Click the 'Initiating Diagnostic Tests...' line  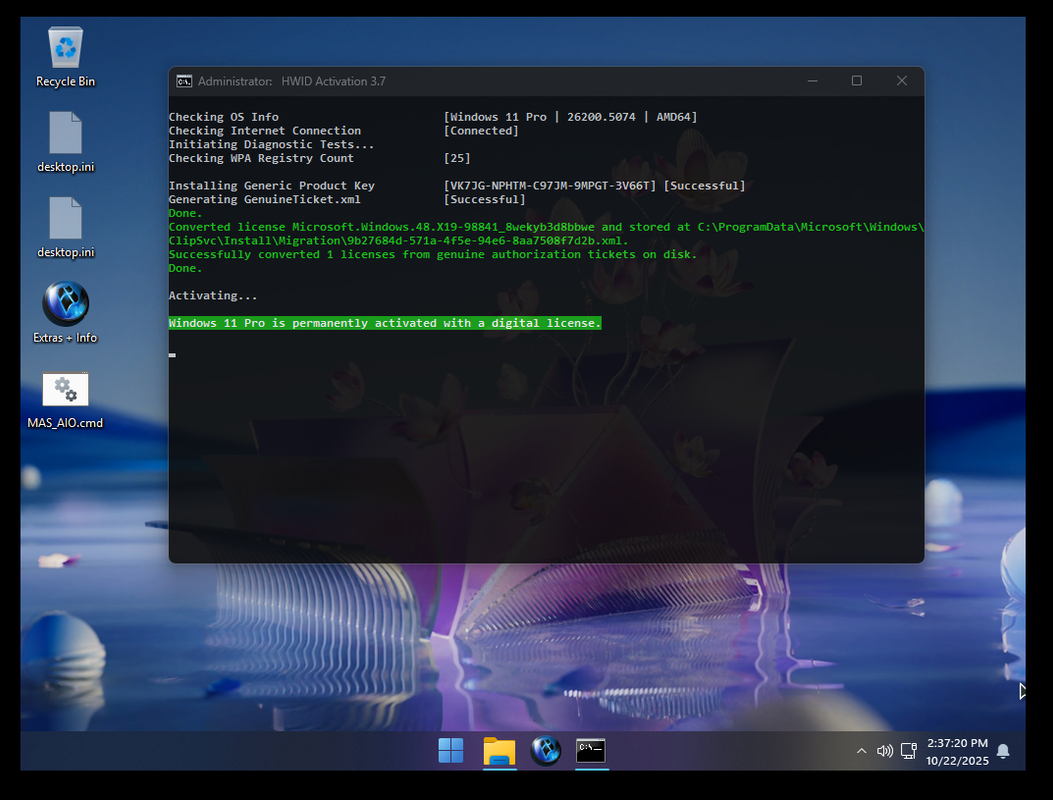point(271,144)
